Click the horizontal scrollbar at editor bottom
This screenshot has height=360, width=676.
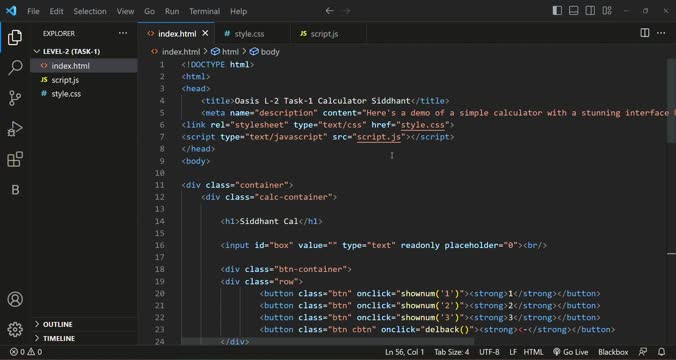[328, 341]
